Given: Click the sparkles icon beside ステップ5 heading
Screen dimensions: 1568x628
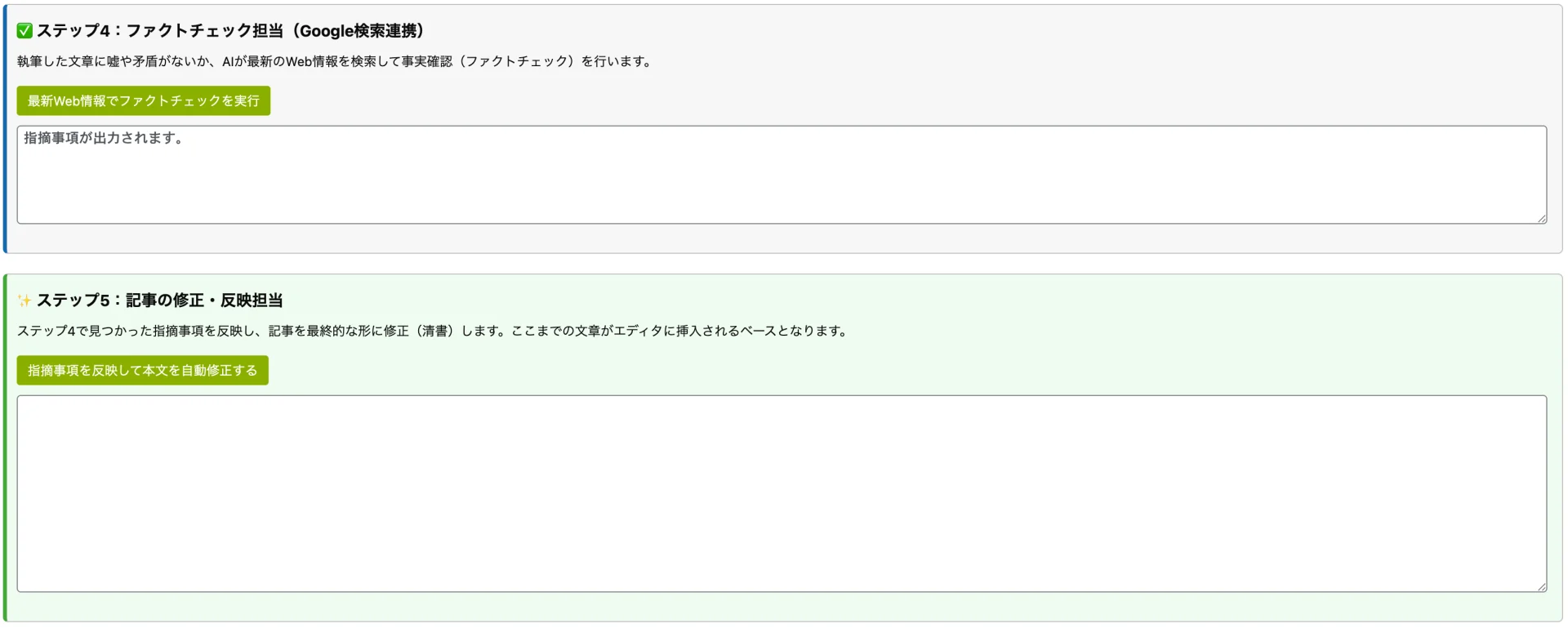Looking at the screenshot, I should (25, 300).
